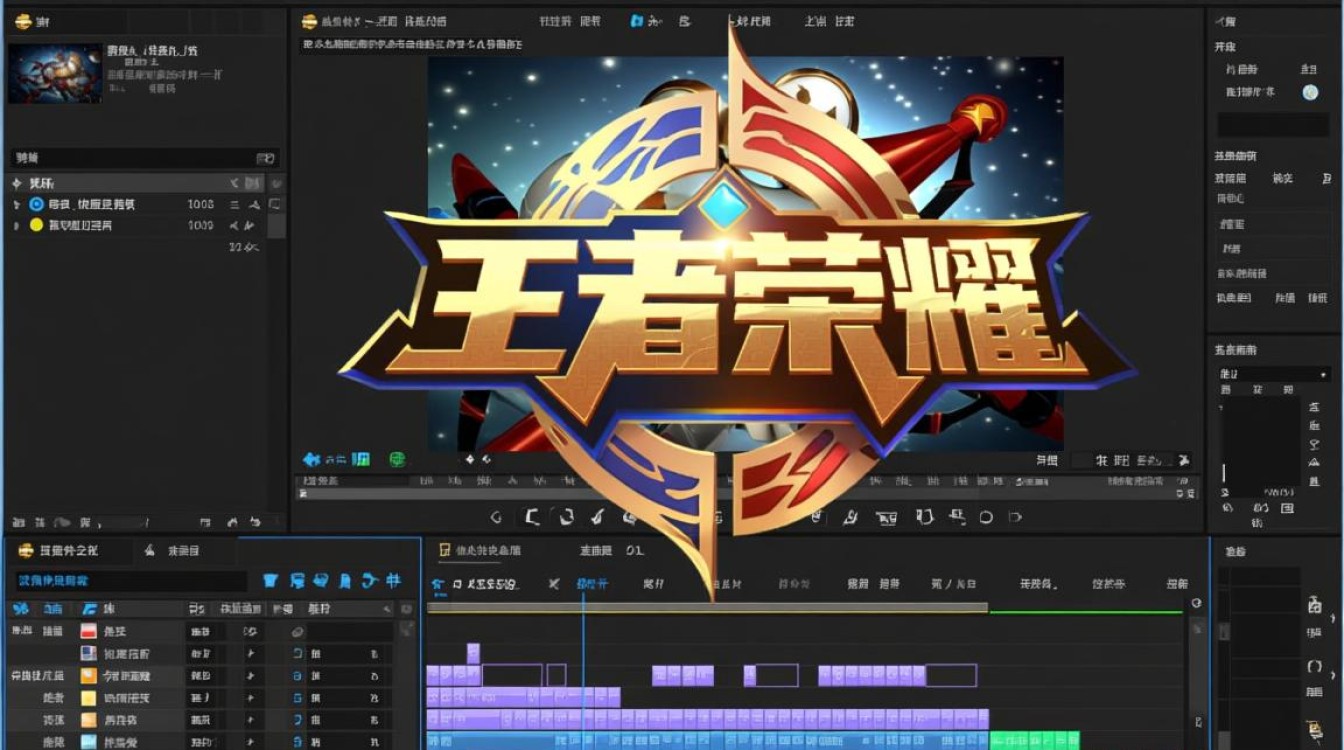Expand the row with the blue ring icon

[16, 204]
